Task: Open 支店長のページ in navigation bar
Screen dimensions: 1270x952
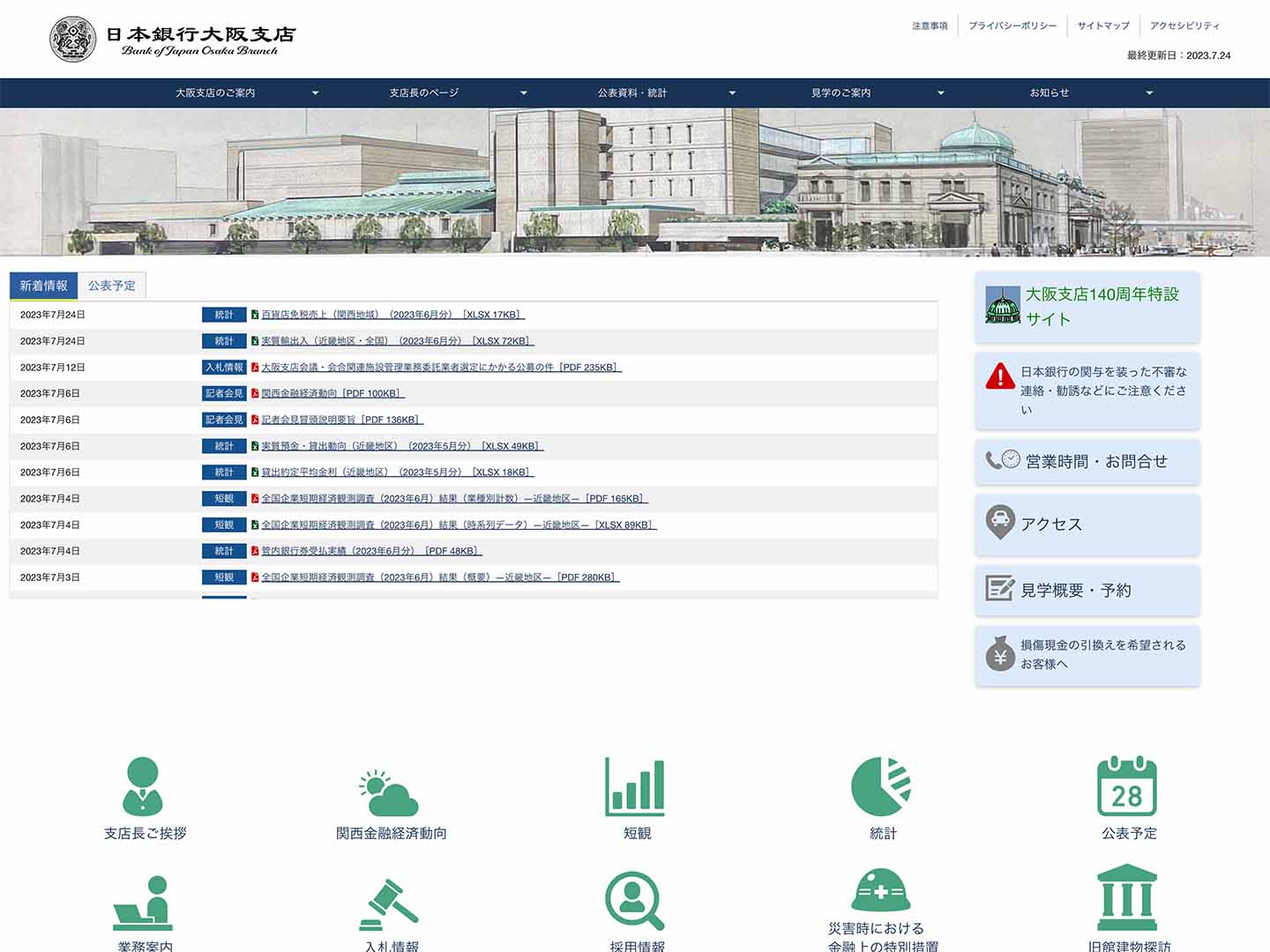Action: pyautogui.click(x=424, y=93)
